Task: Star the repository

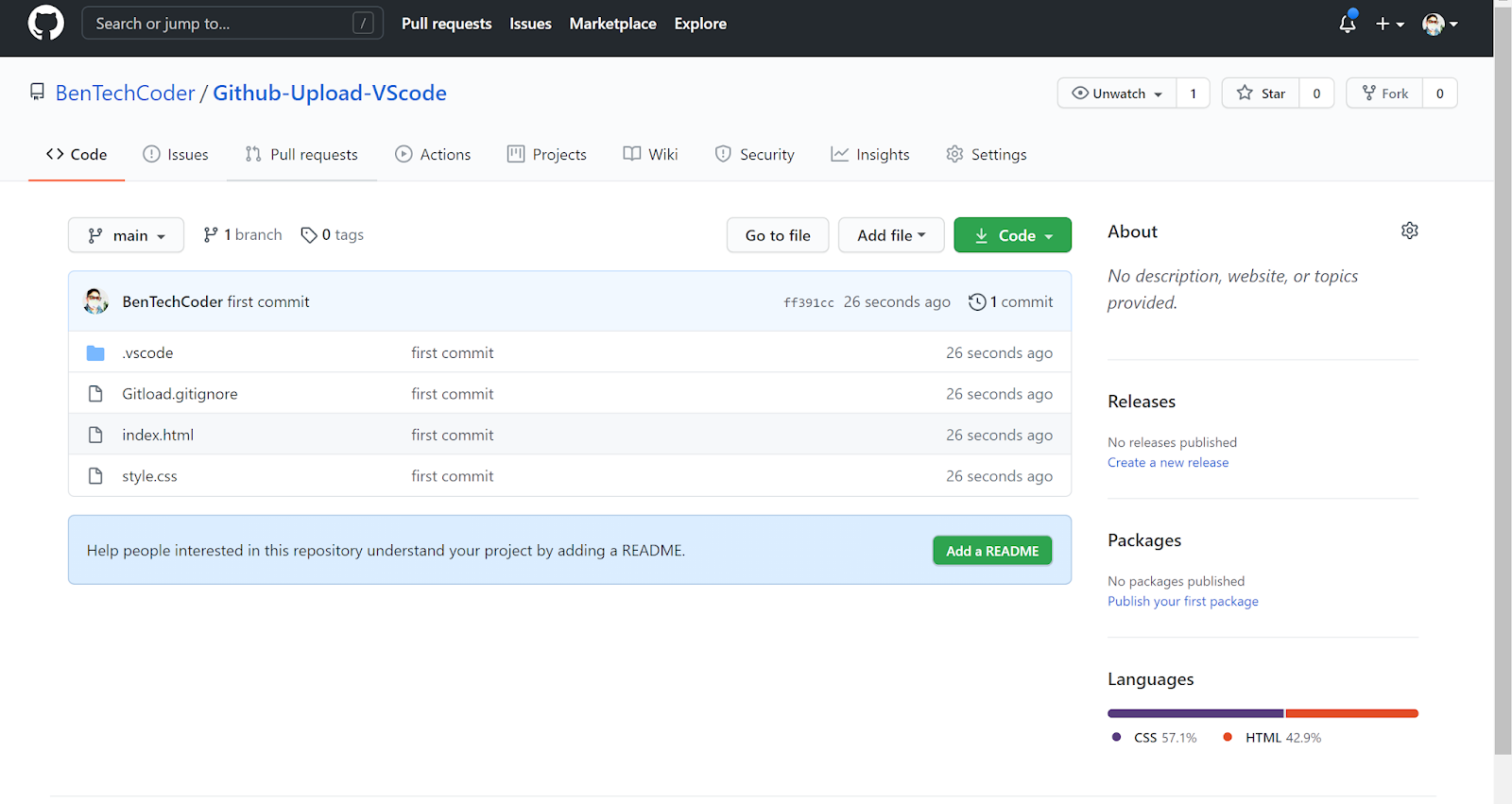Action: pos(1261,93)
